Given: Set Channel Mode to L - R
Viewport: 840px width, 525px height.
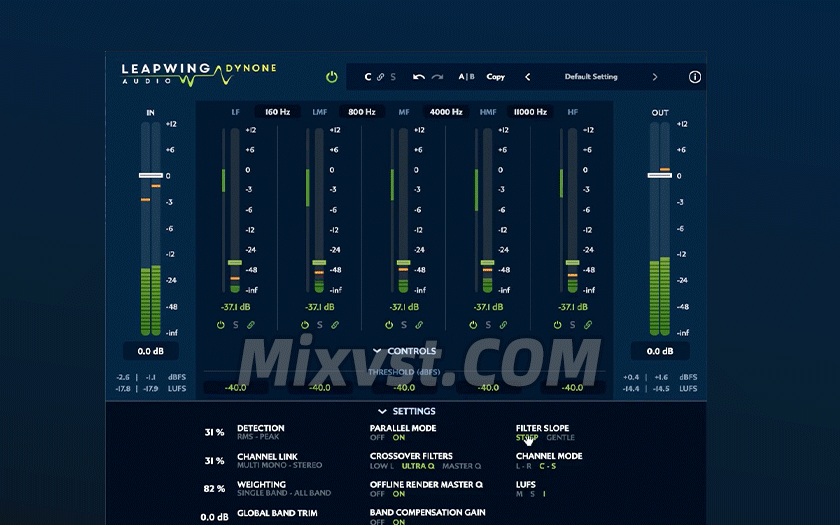Looking at the screenshot, I should [x=524, y=466].
